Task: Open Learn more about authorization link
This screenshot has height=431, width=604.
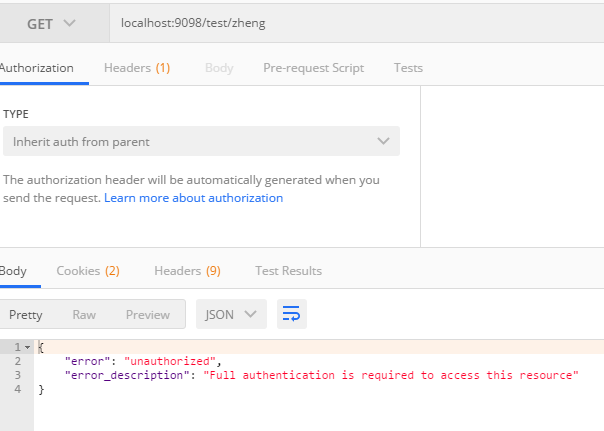Action: (193, 198)
